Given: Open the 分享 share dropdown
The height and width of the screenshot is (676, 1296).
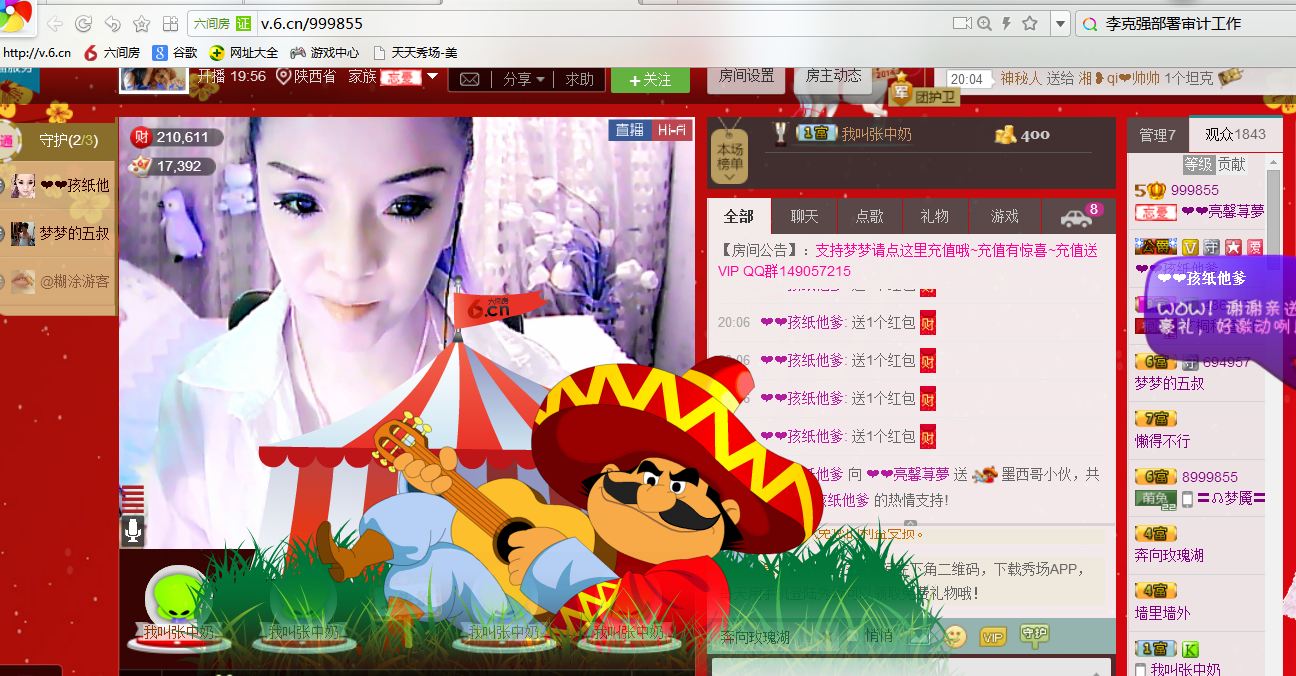Looking at the screenshot, I should 524,80.
